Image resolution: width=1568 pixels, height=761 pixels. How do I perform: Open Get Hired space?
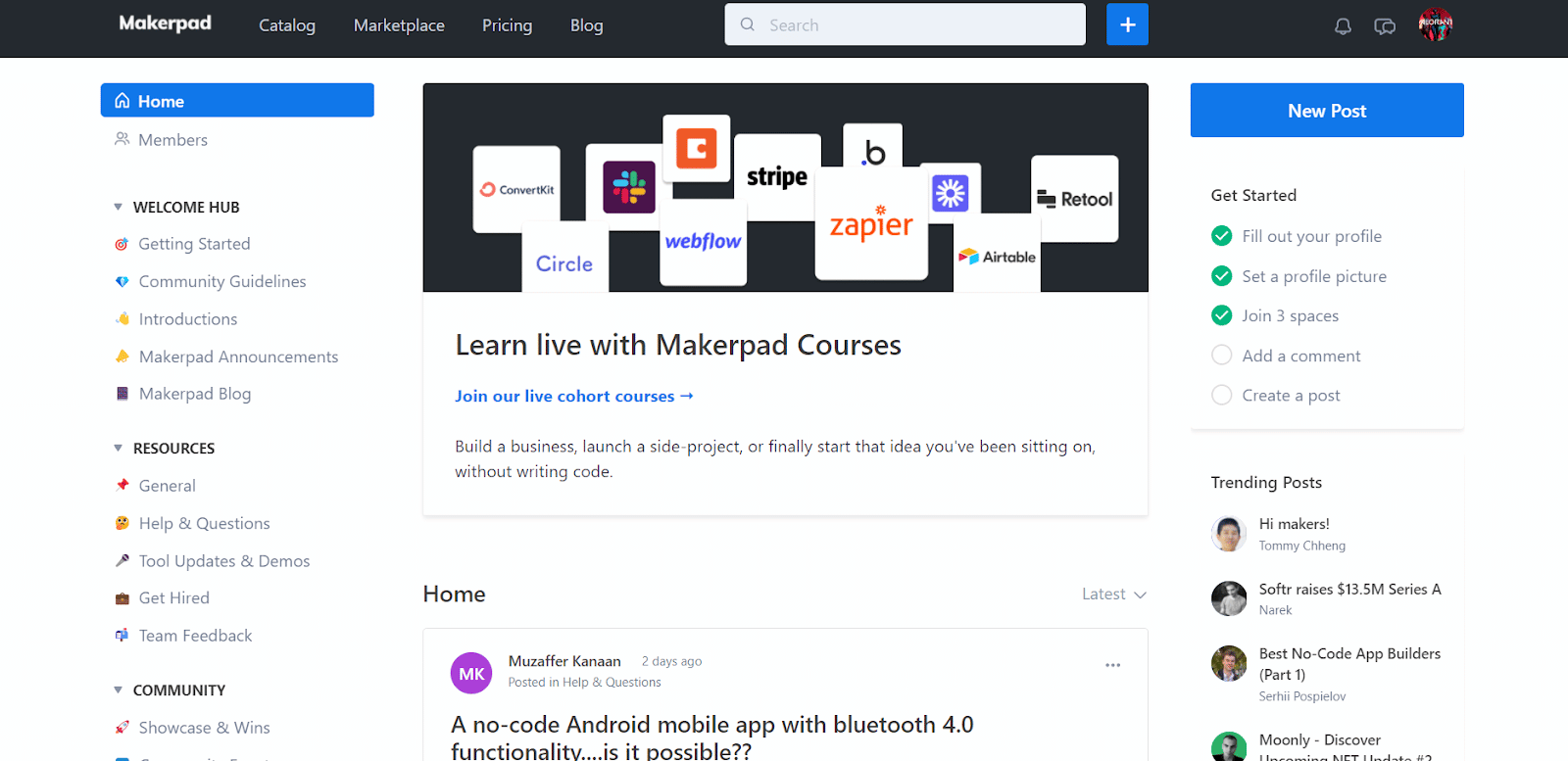point(174,598)
